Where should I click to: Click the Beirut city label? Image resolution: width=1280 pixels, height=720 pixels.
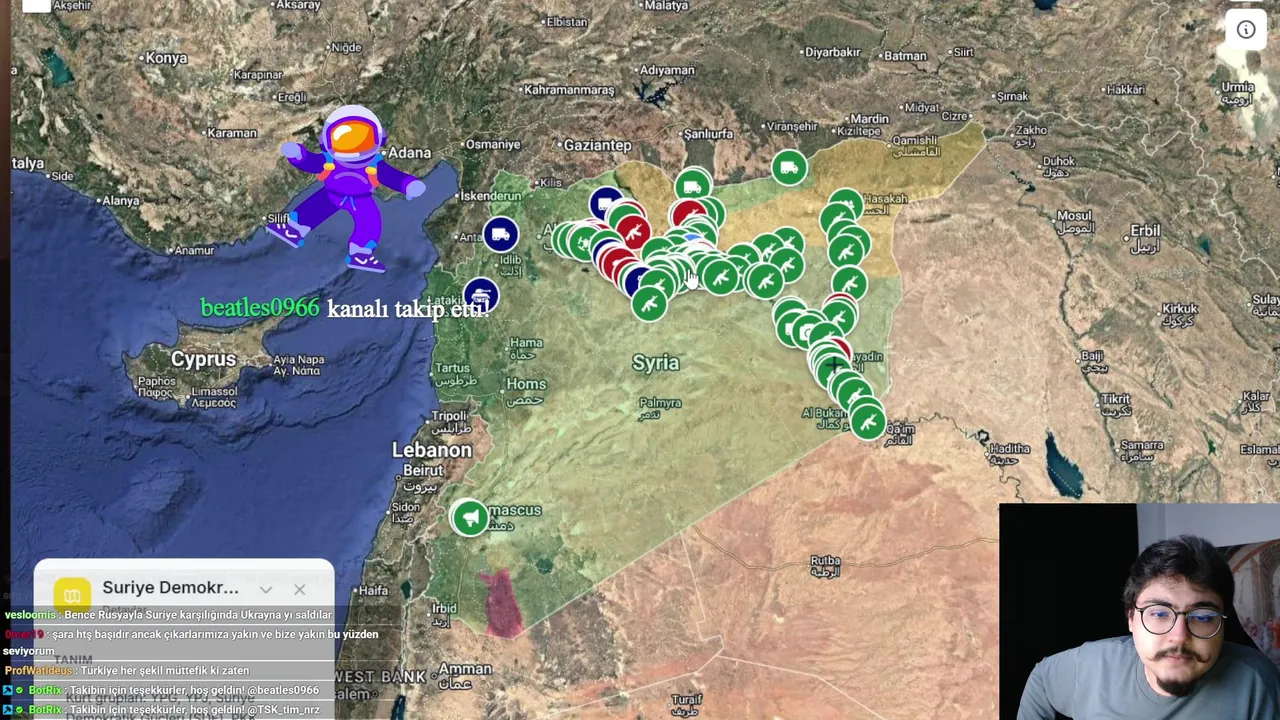(x=423, y=470)
